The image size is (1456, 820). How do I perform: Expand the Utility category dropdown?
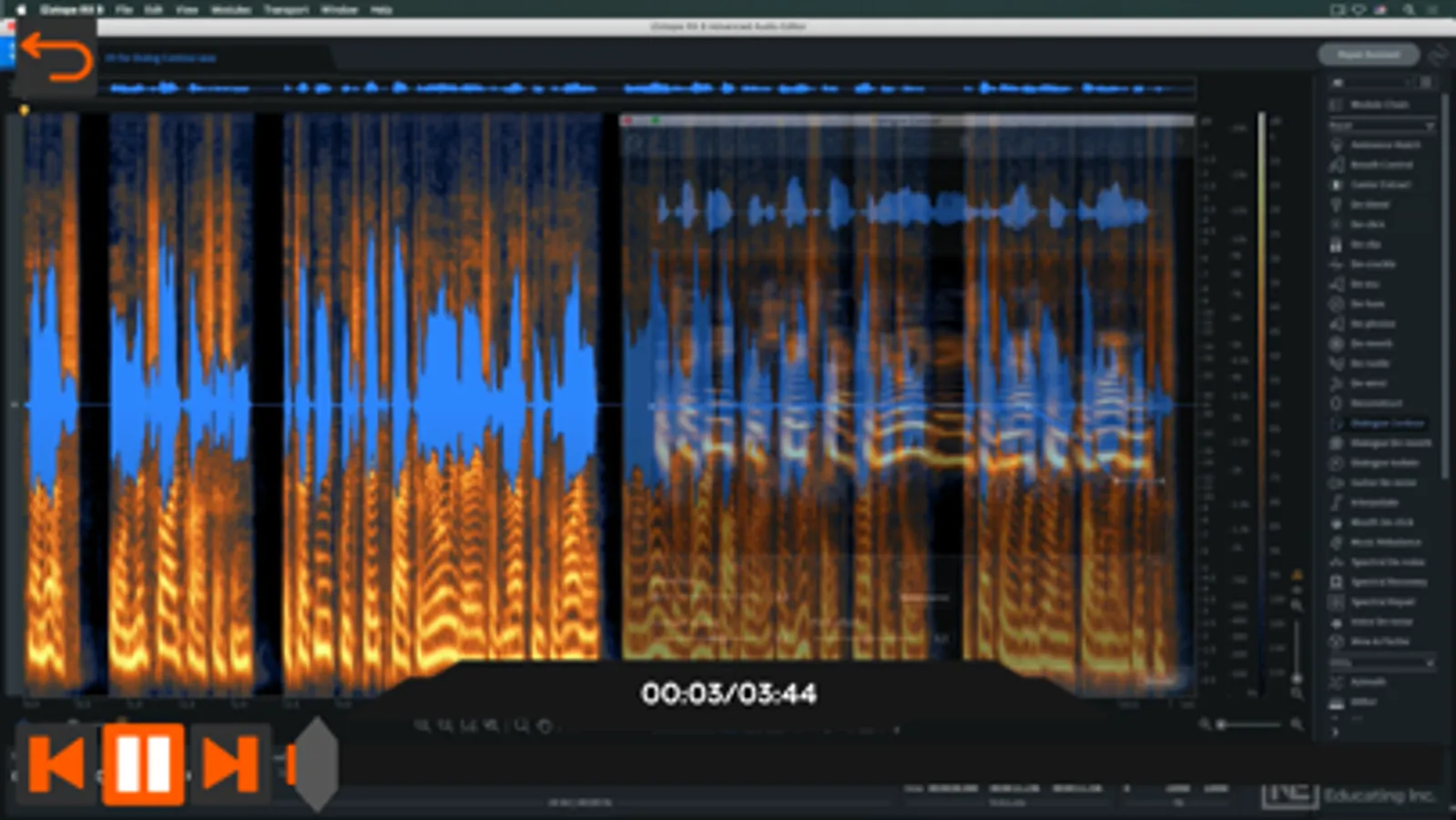click(x=1381, y=662)
